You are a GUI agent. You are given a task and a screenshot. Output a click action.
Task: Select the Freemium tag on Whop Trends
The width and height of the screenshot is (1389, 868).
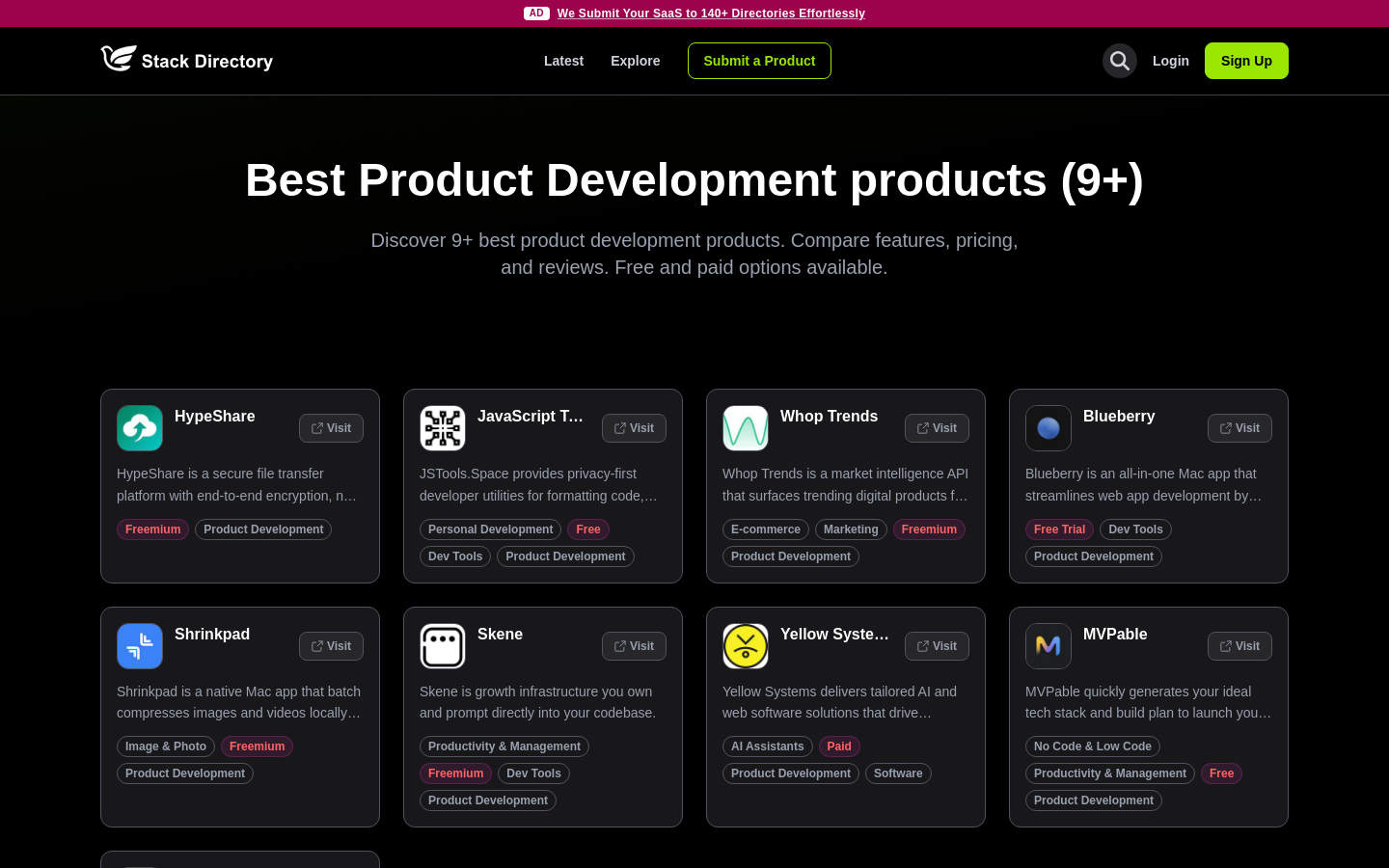pos(929,529)
